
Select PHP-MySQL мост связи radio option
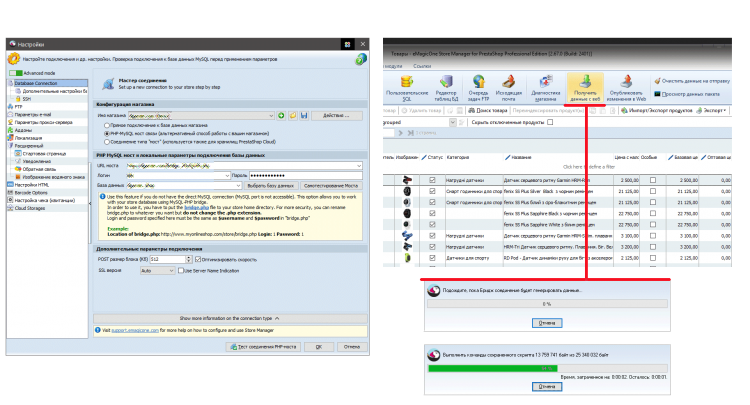pos(106,130)
